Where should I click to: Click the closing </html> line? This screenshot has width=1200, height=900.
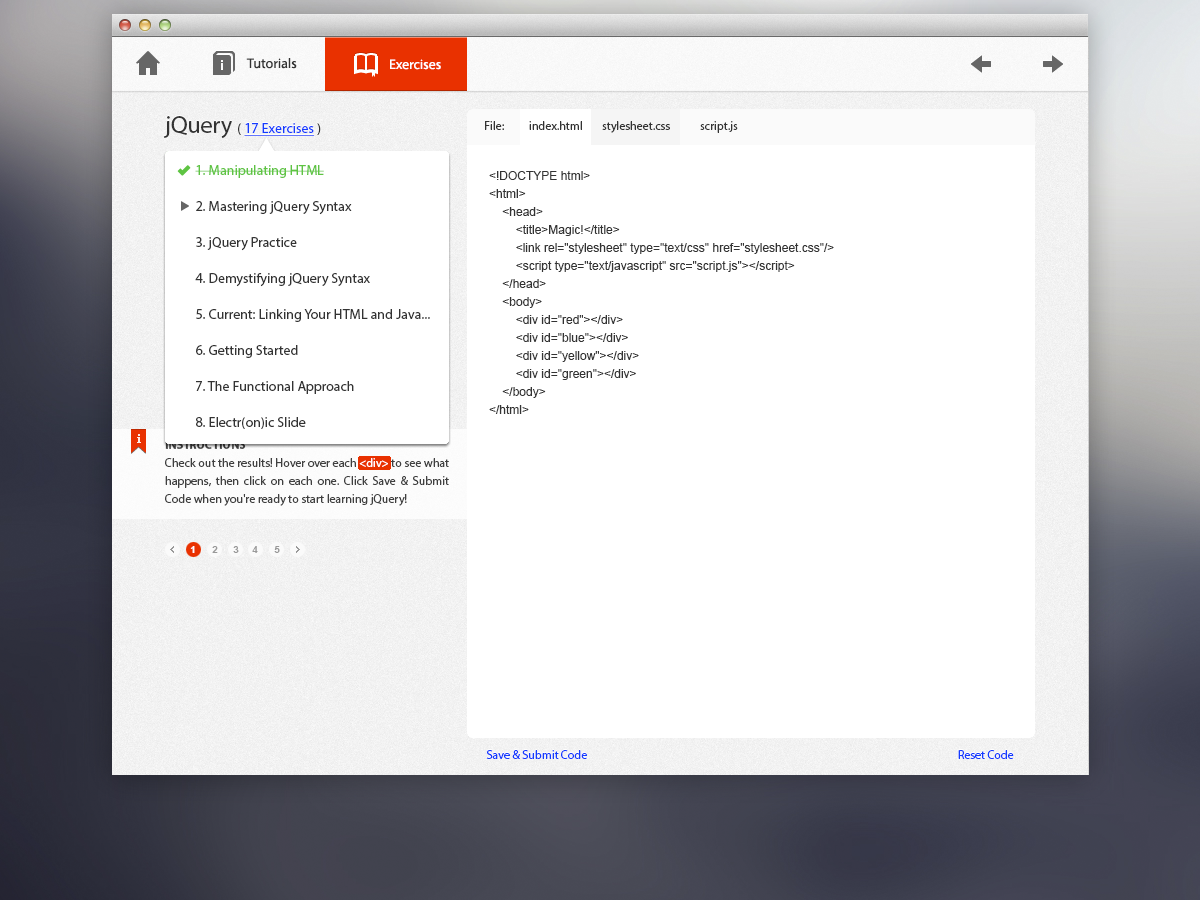pos(509,410)
